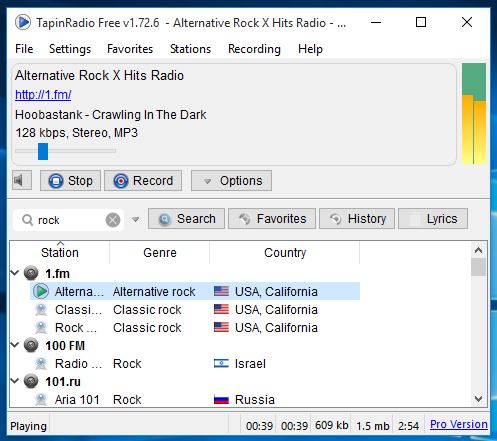Image resolution: width=497 pixels, height=441 pixels.
Task: Click the Hoobastank - Crawling In The Dark text
Action: coord(111,115)
